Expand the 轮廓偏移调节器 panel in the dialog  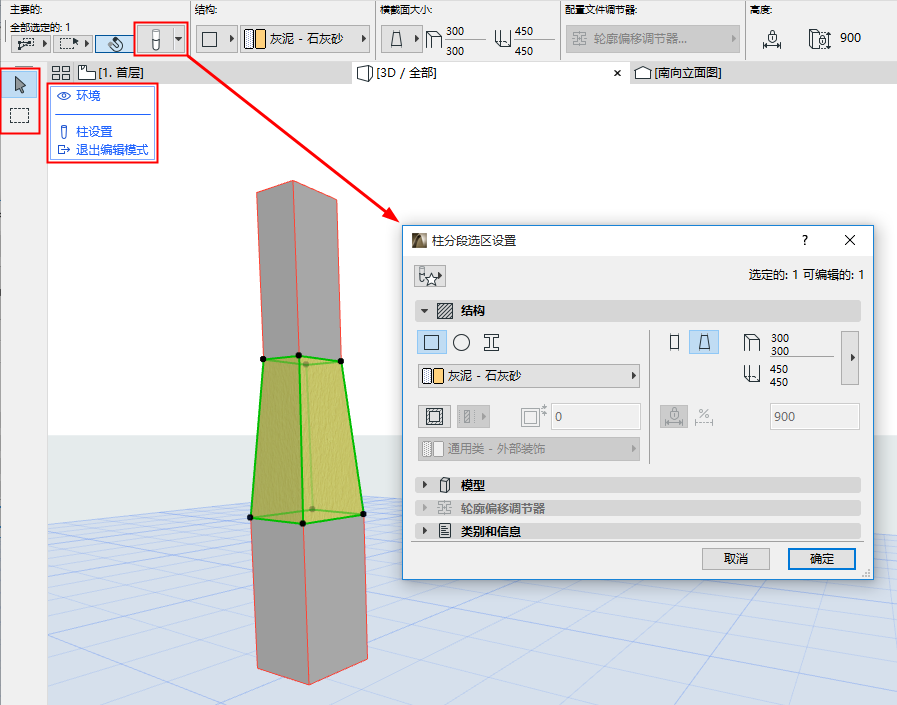point(638,508)
